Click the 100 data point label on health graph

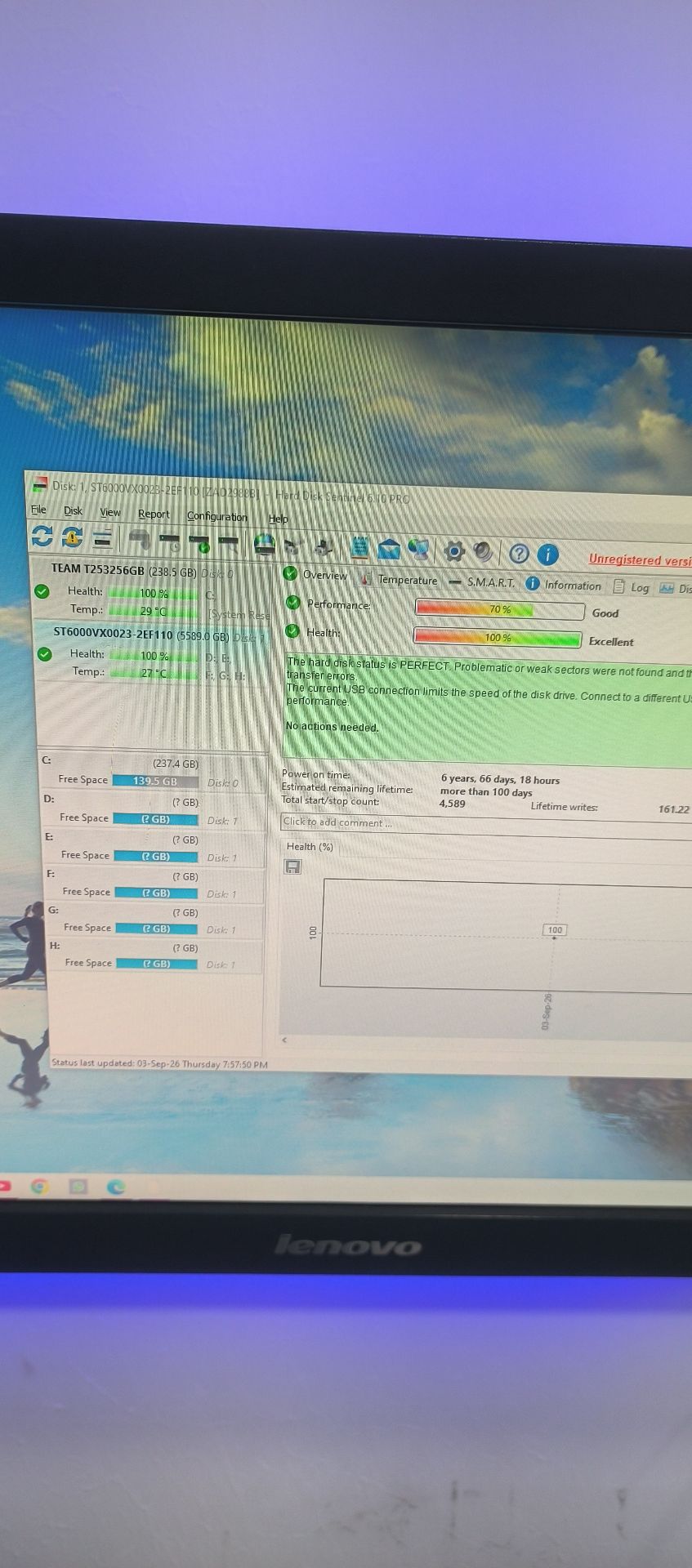[555, 930]
